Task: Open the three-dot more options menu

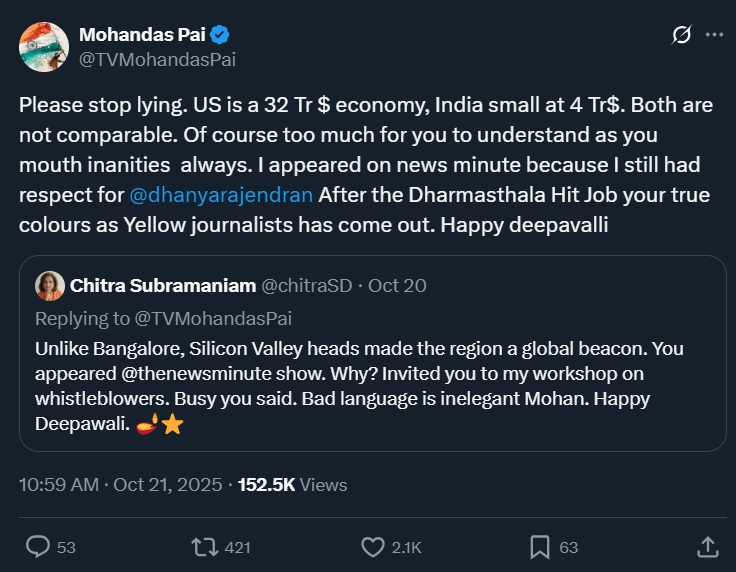Action: tap(714, 35)
